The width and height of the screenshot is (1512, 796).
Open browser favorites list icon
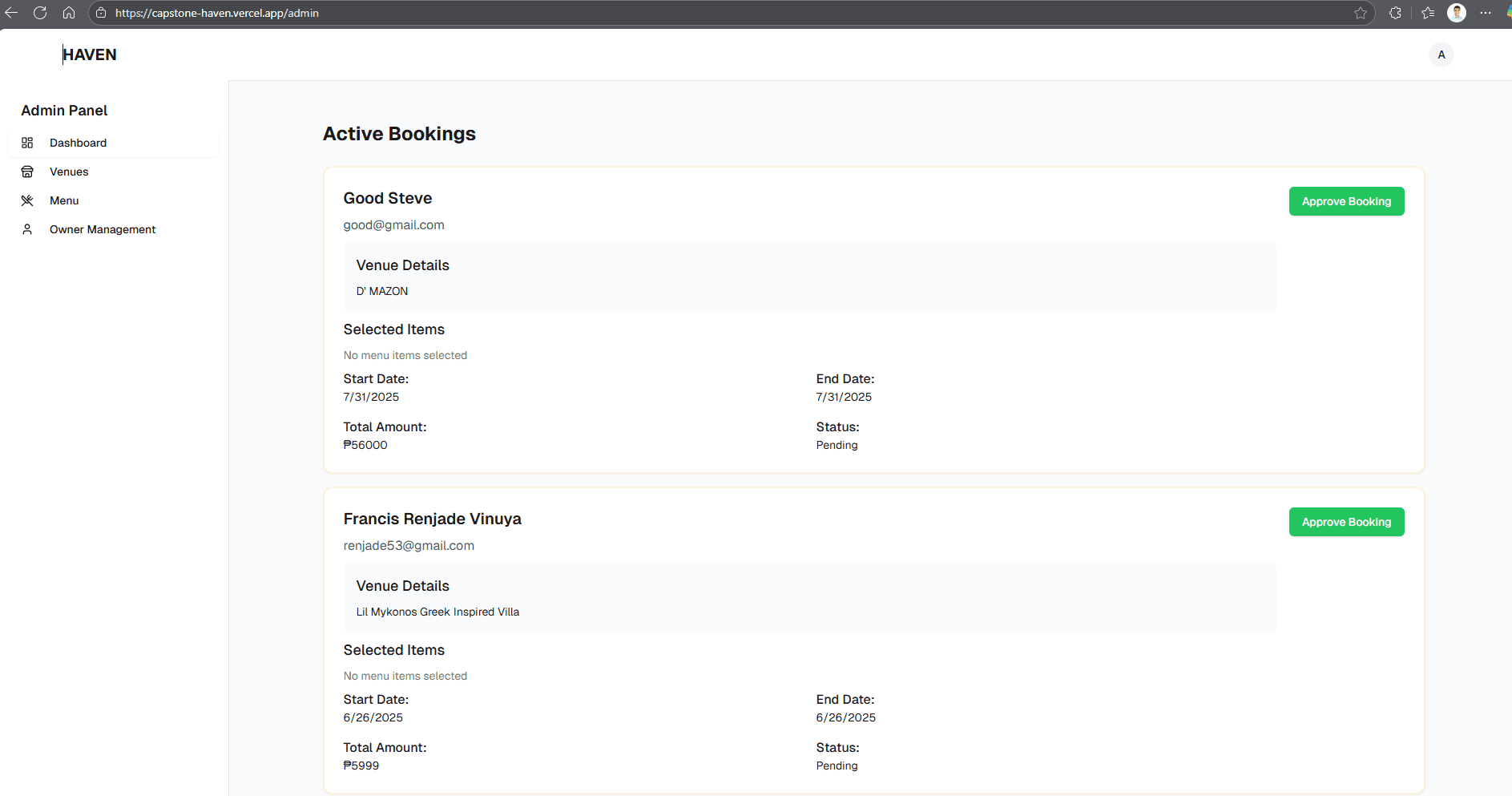[x=1428, y=13]
